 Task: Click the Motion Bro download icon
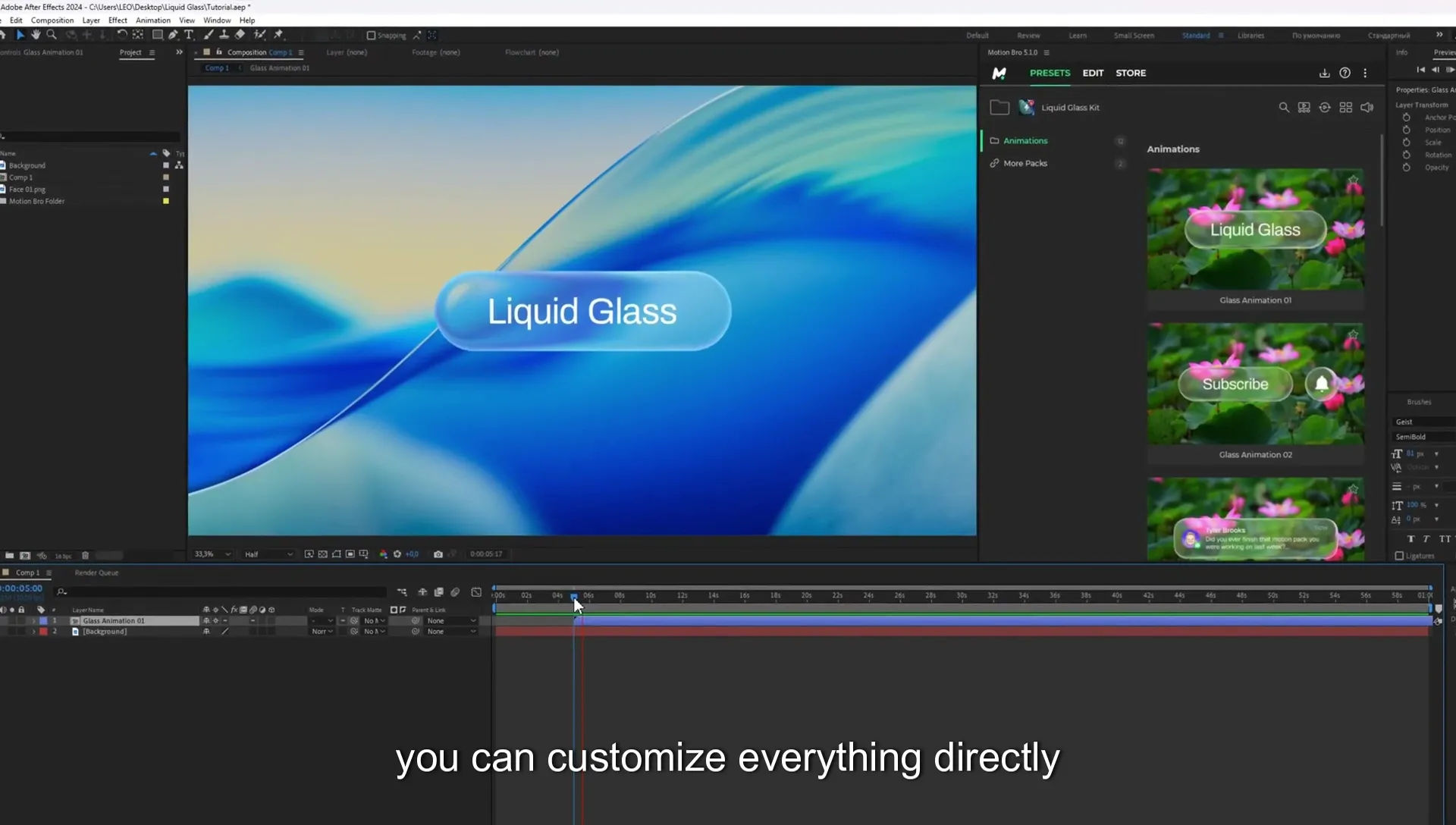pos(1324,73)
